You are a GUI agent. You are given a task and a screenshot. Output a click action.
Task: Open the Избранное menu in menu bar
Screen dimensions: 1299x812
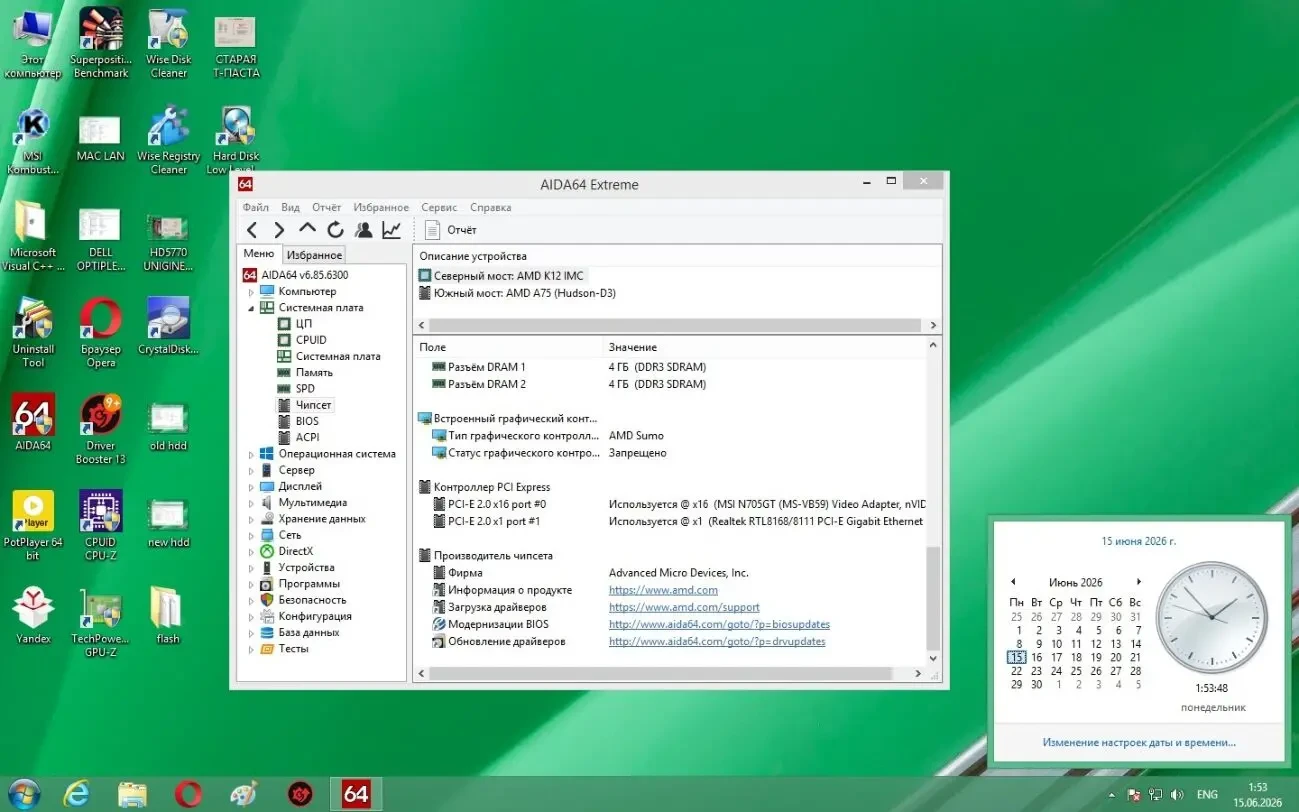[381, 207]
